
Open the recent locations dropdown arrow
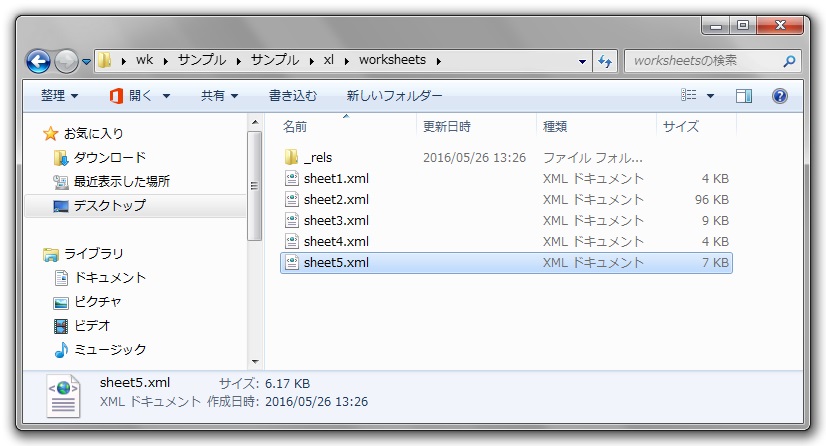(x=86, y=62)
